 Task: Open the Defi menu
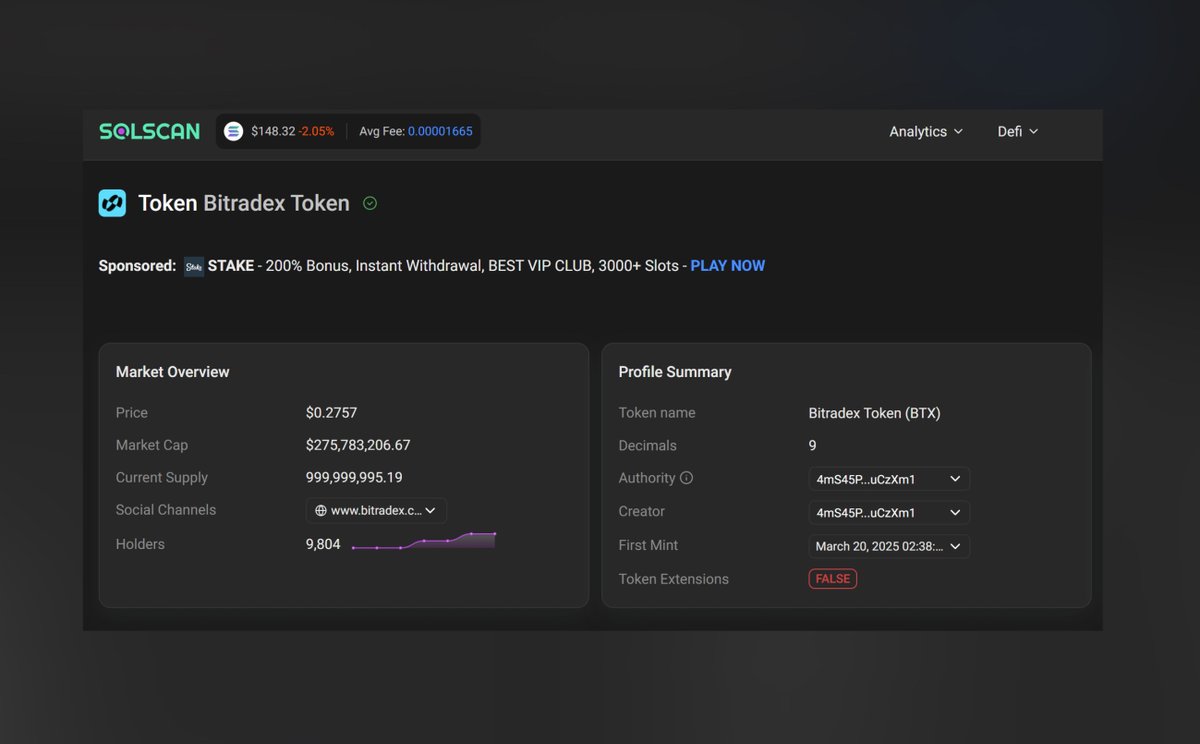[x=1018, y=132]
